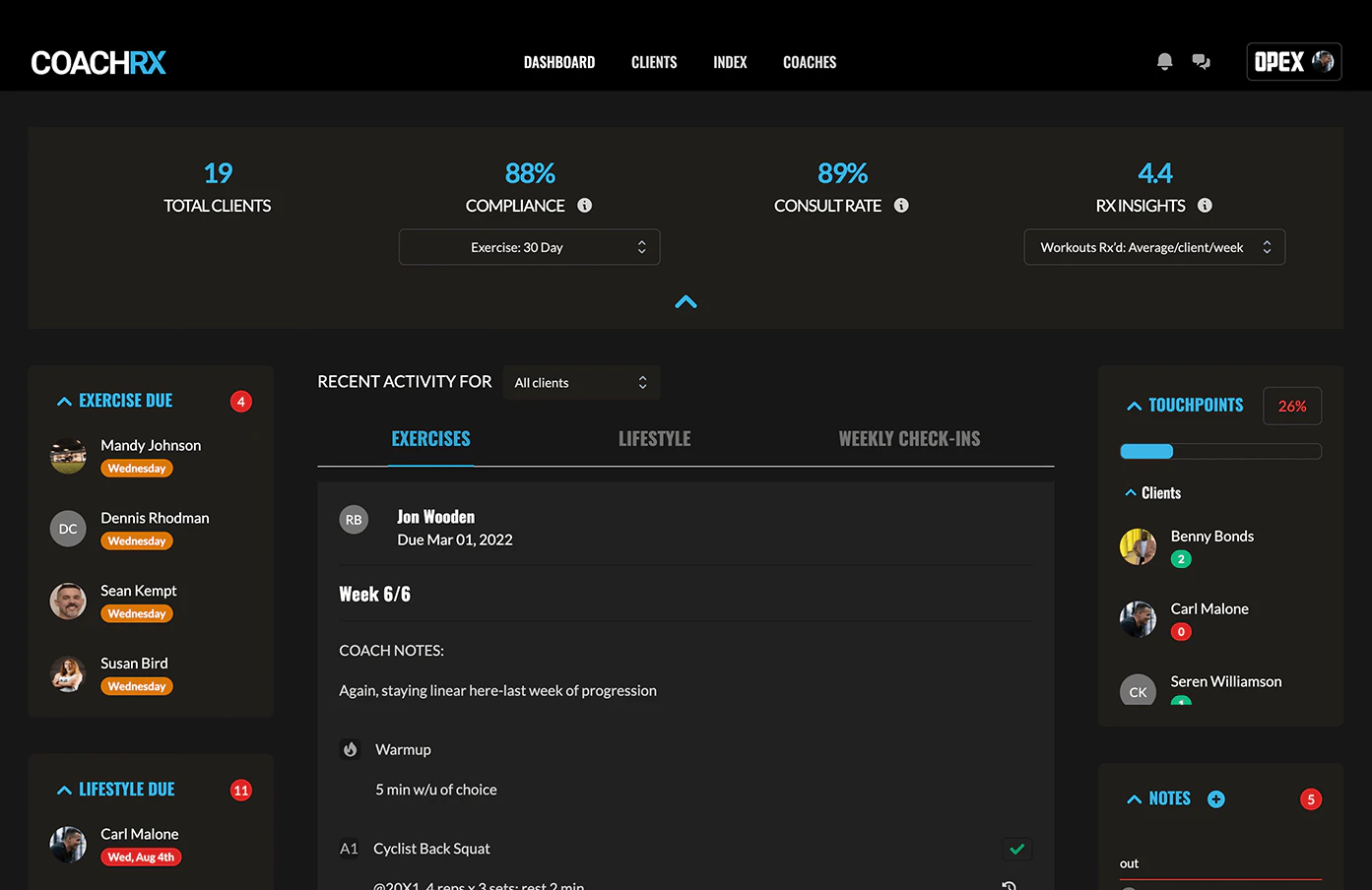Open the chat messages icon
Viewport: 1372px width, 890px height.
coord(1201,61)
